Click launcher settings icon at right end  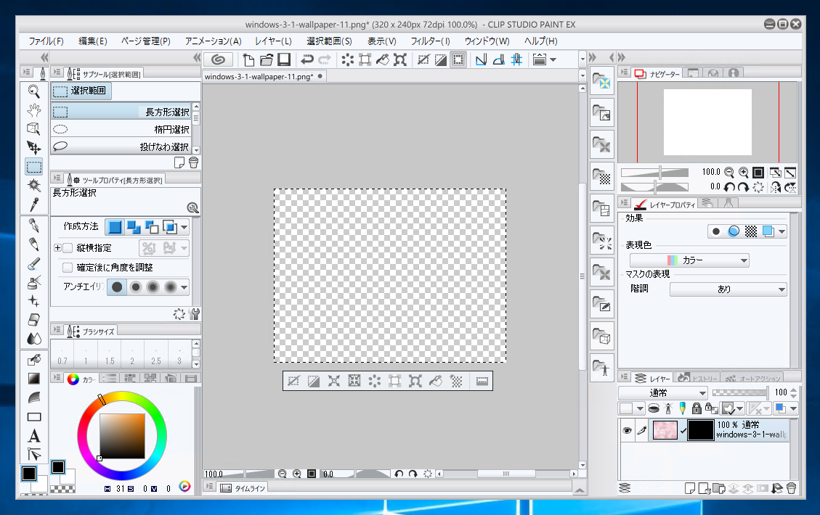pyautogui.click(x=482, y=381)
